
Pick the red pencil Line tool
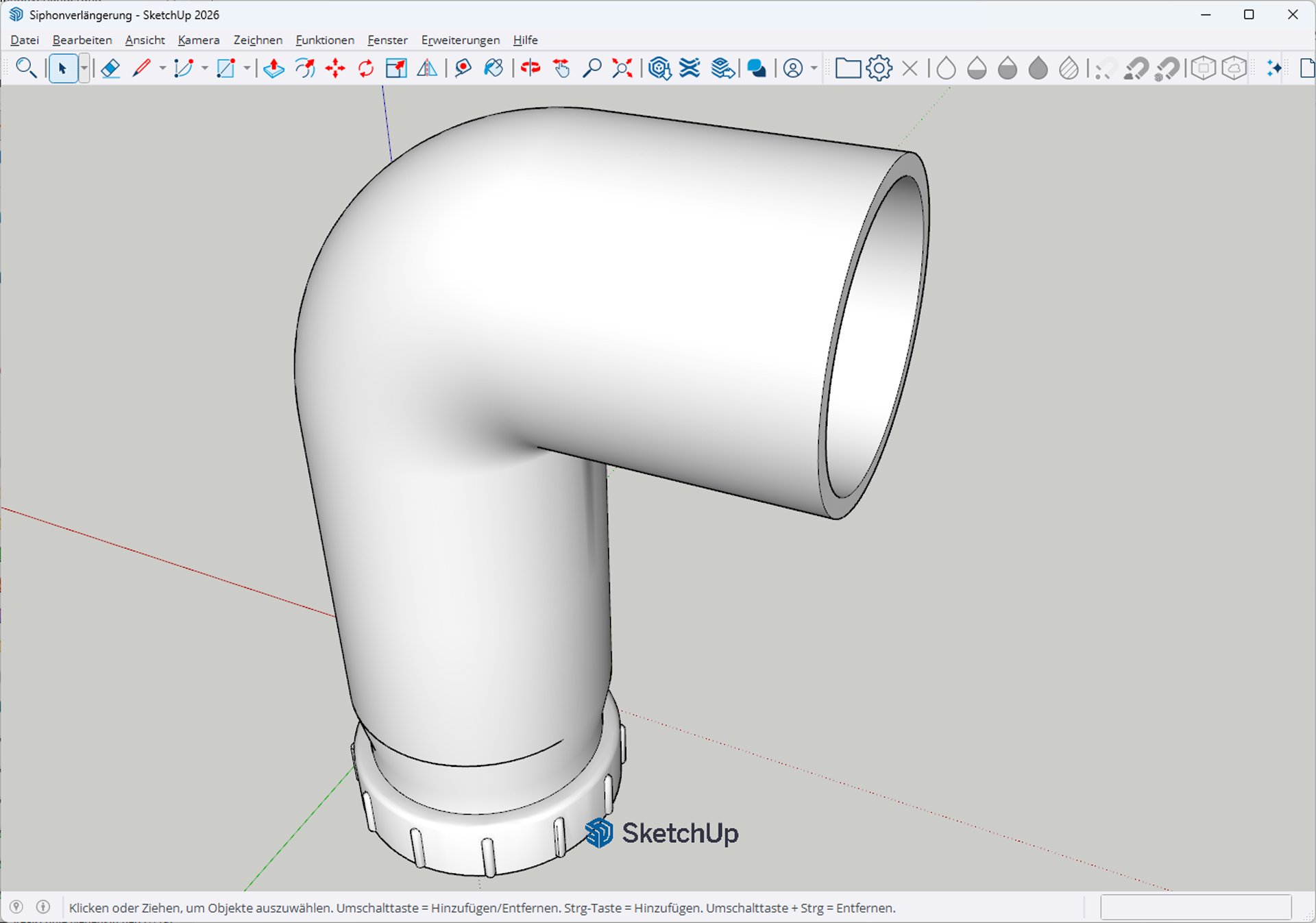coord(142,69)
